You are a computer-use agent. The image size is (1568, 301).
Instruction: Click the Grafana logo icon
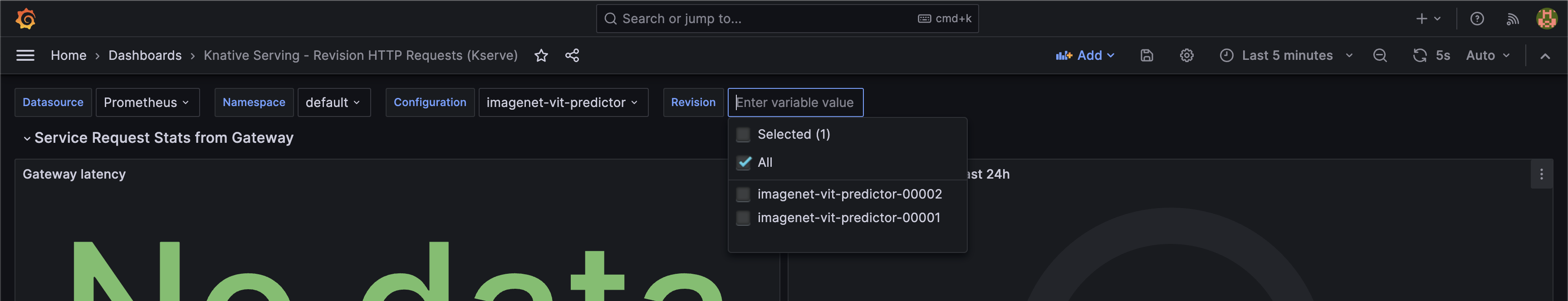pyautogui.click(x=25, y=19)
